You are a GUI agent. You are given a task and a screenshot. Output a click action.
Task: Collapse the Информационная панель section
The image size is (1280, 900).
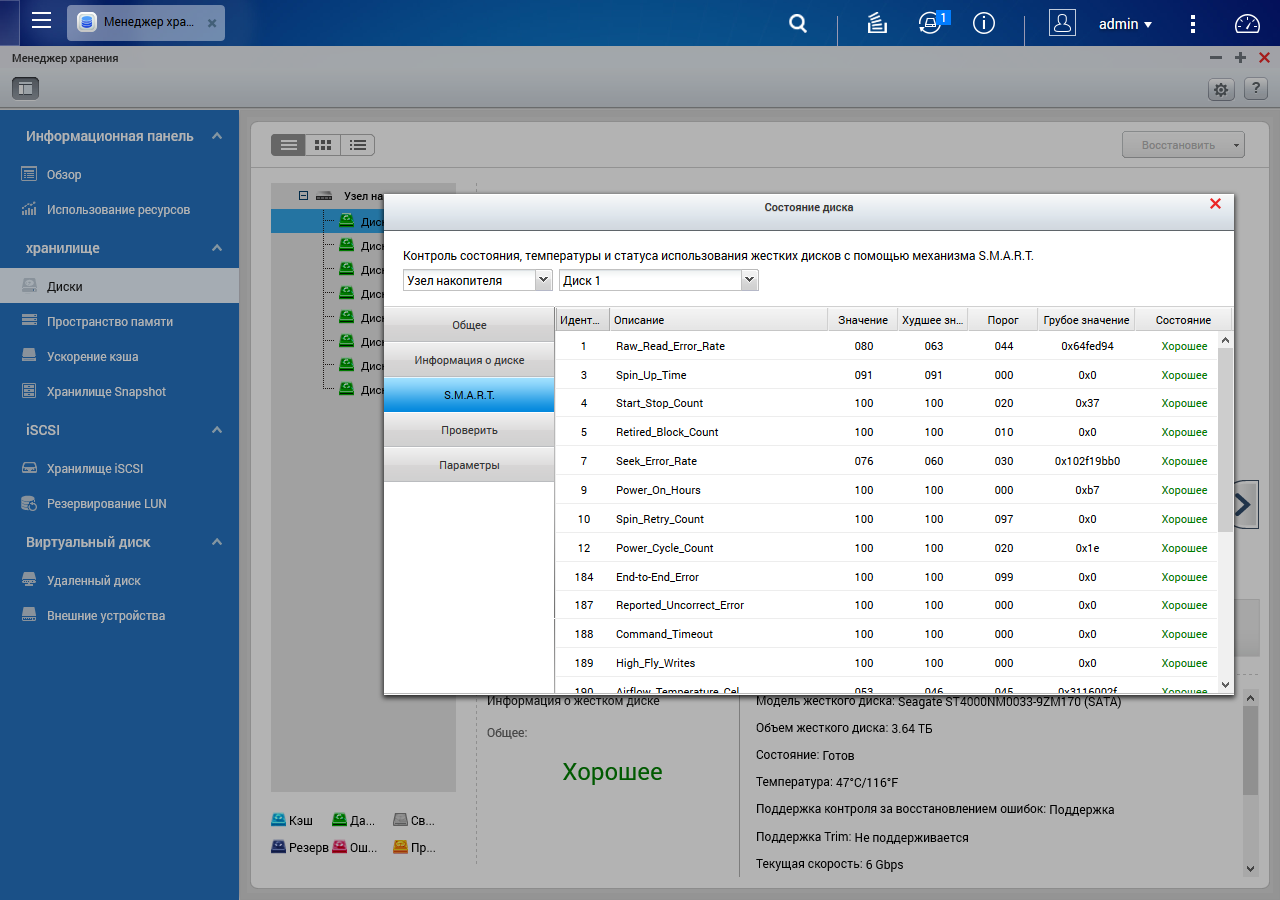(x=217, y=136)
